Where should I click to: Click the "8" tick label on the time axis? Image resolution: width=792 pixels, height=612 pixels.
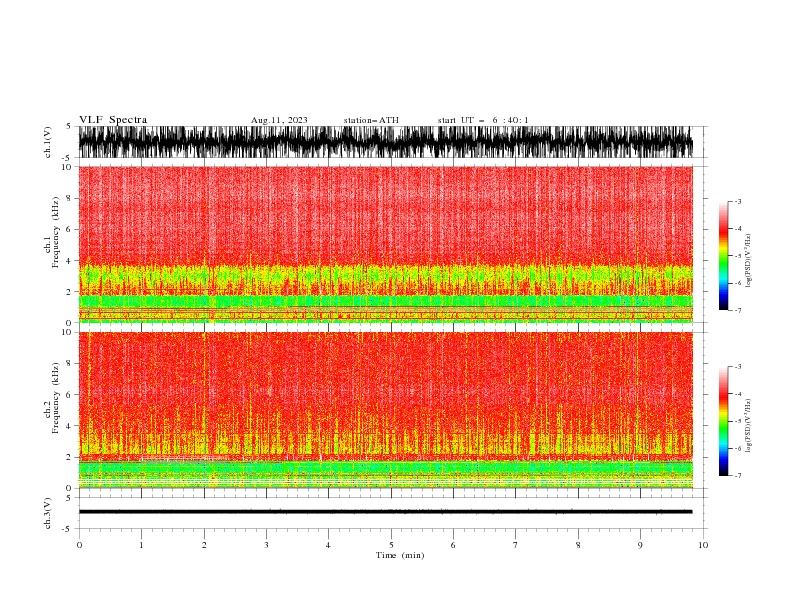578,545
